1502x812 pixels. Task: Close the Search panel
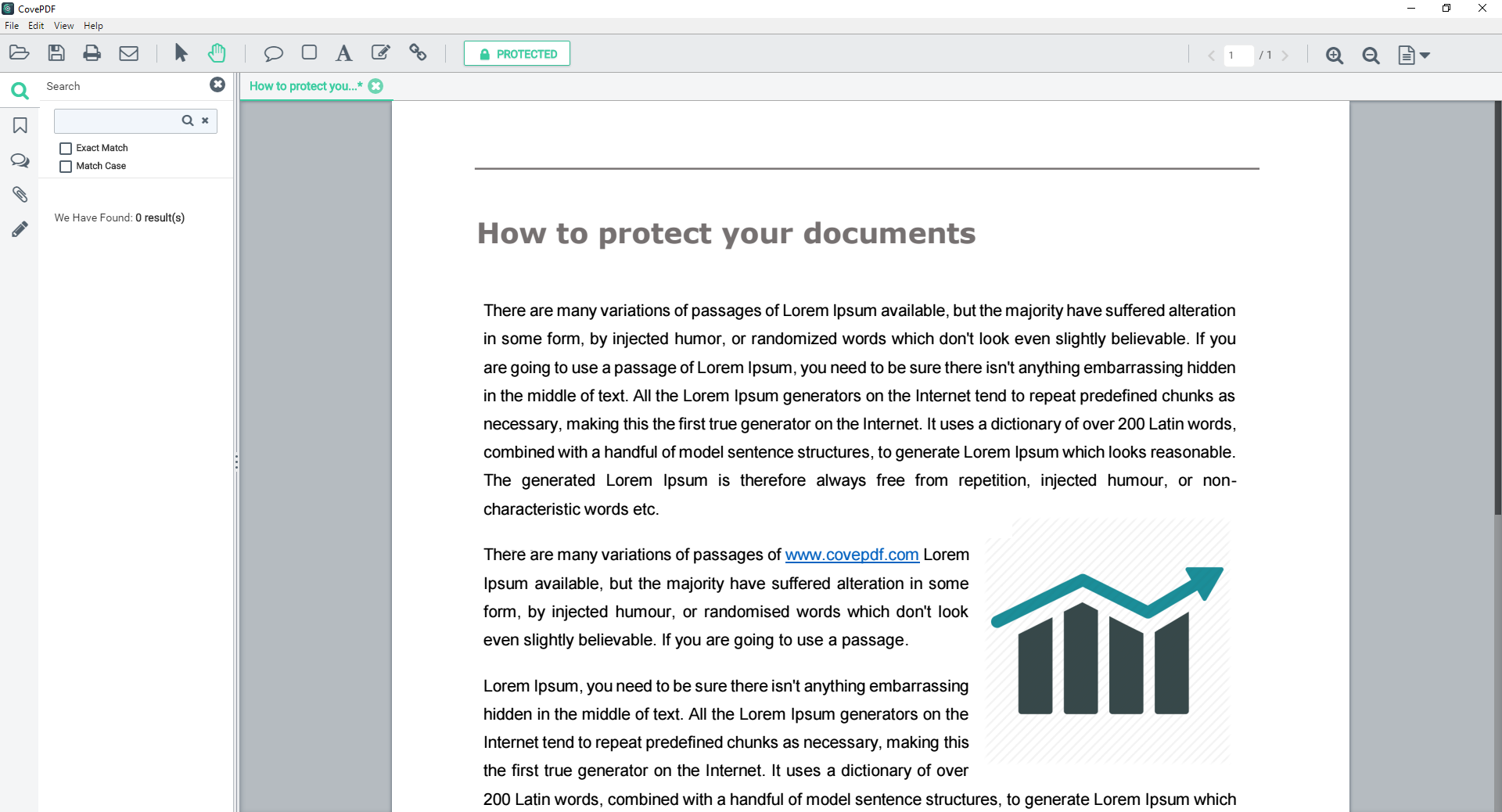pos(217,84)
